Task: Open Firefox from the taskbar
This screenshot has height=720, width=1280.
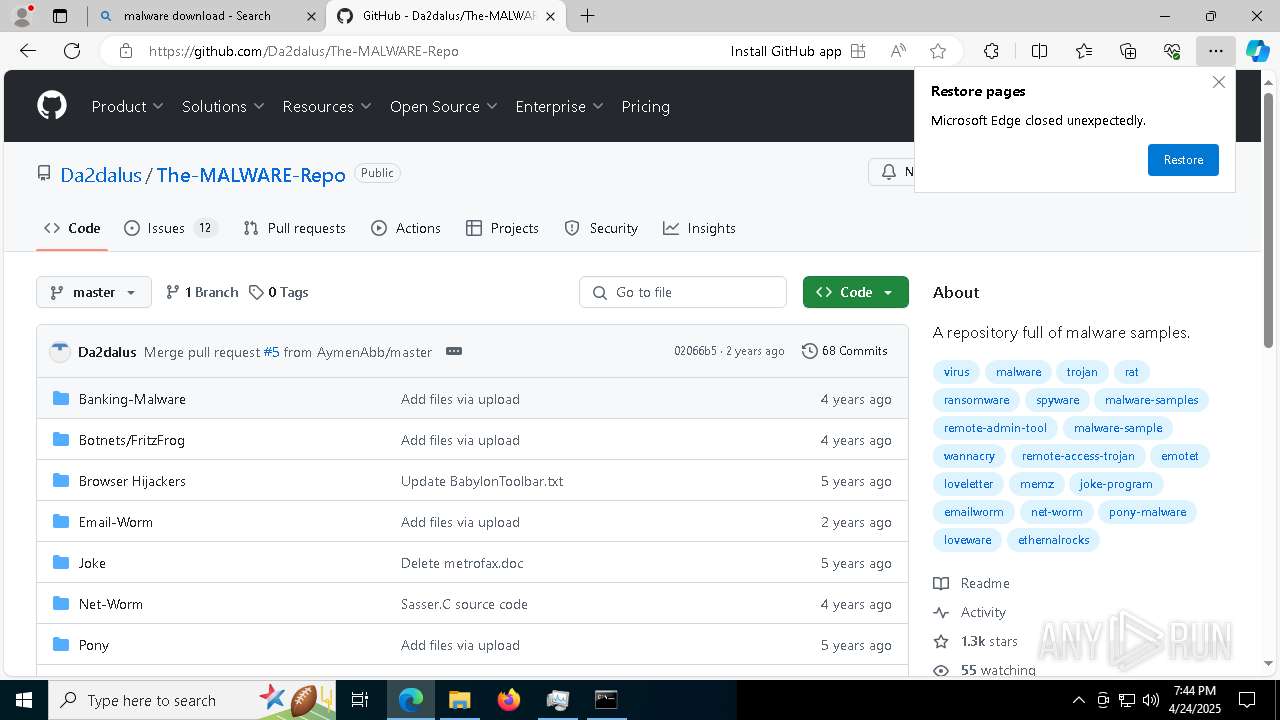Action: point(509,700)
